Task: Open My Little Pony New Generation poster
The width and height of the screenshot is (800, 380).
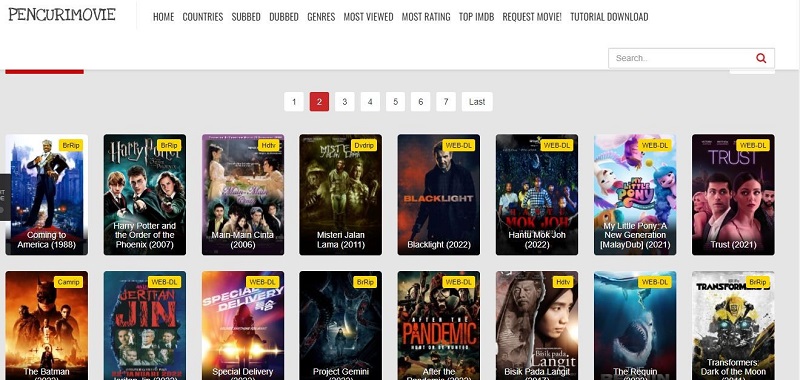Action: (635, 194)
